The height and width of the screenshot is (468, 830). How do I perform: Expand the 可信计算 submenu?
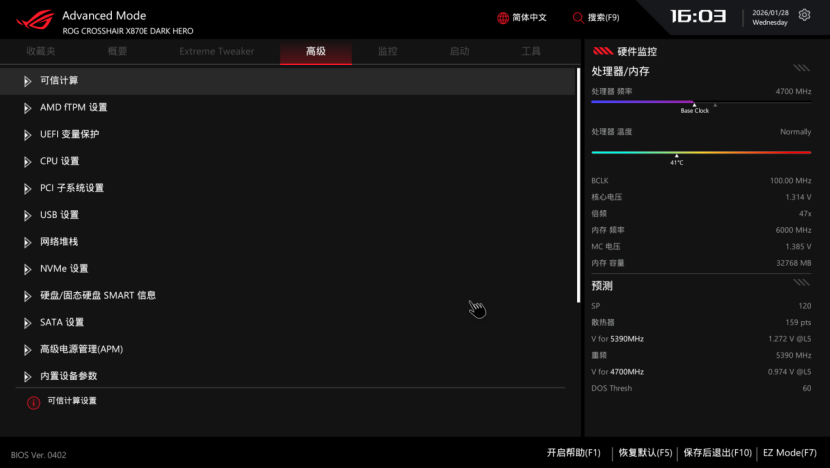tap(59, 81)
